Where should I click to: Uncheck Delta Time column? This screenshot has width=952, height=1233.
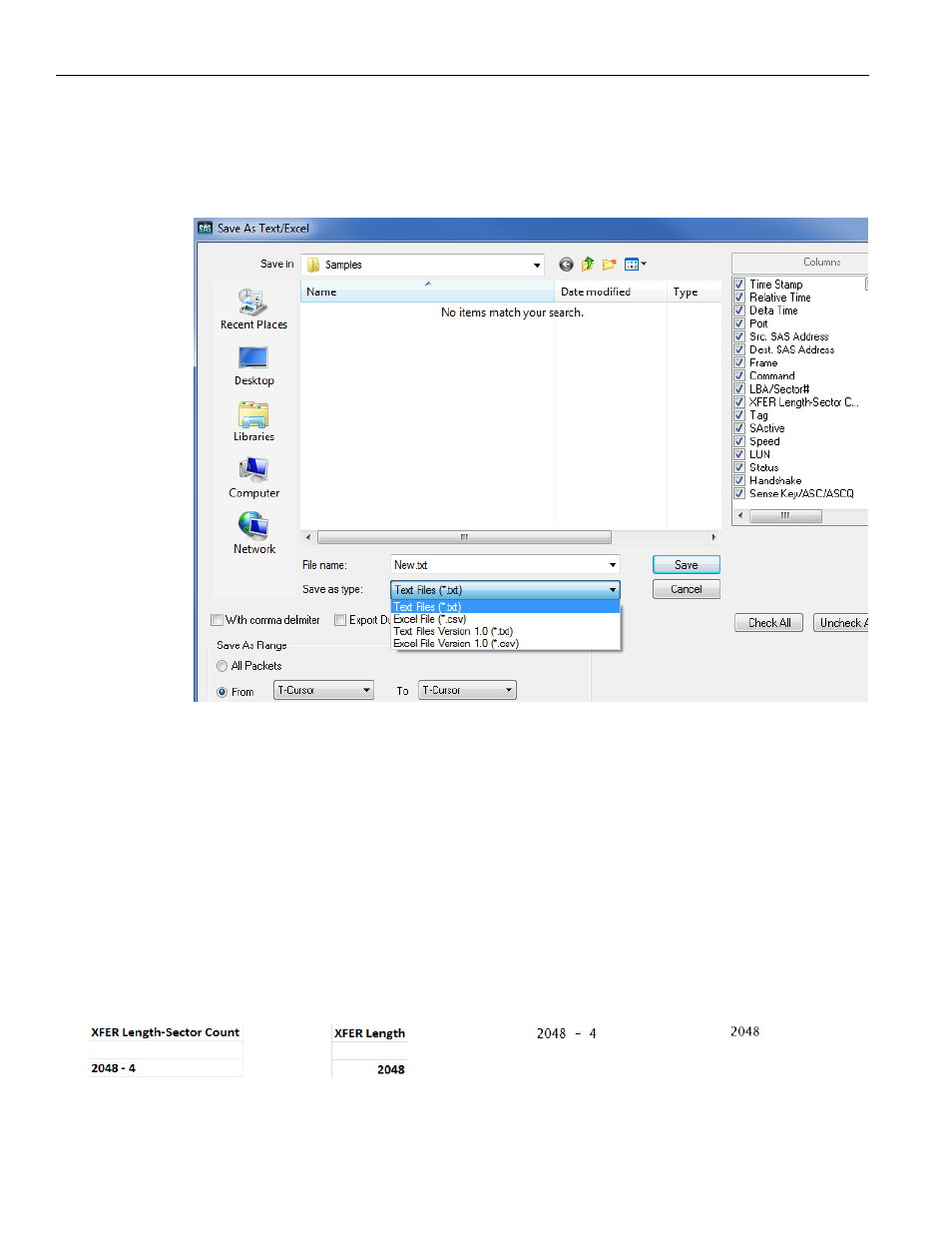[739, 310]
